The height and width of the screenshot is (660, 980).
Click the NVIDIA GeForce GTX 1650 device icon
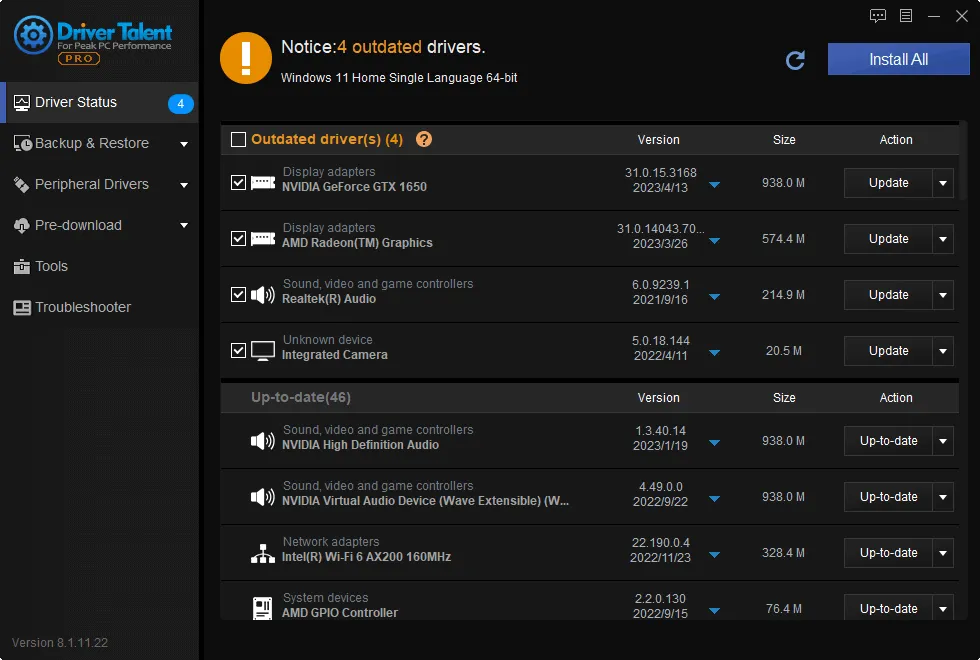(x=263, y=183)
